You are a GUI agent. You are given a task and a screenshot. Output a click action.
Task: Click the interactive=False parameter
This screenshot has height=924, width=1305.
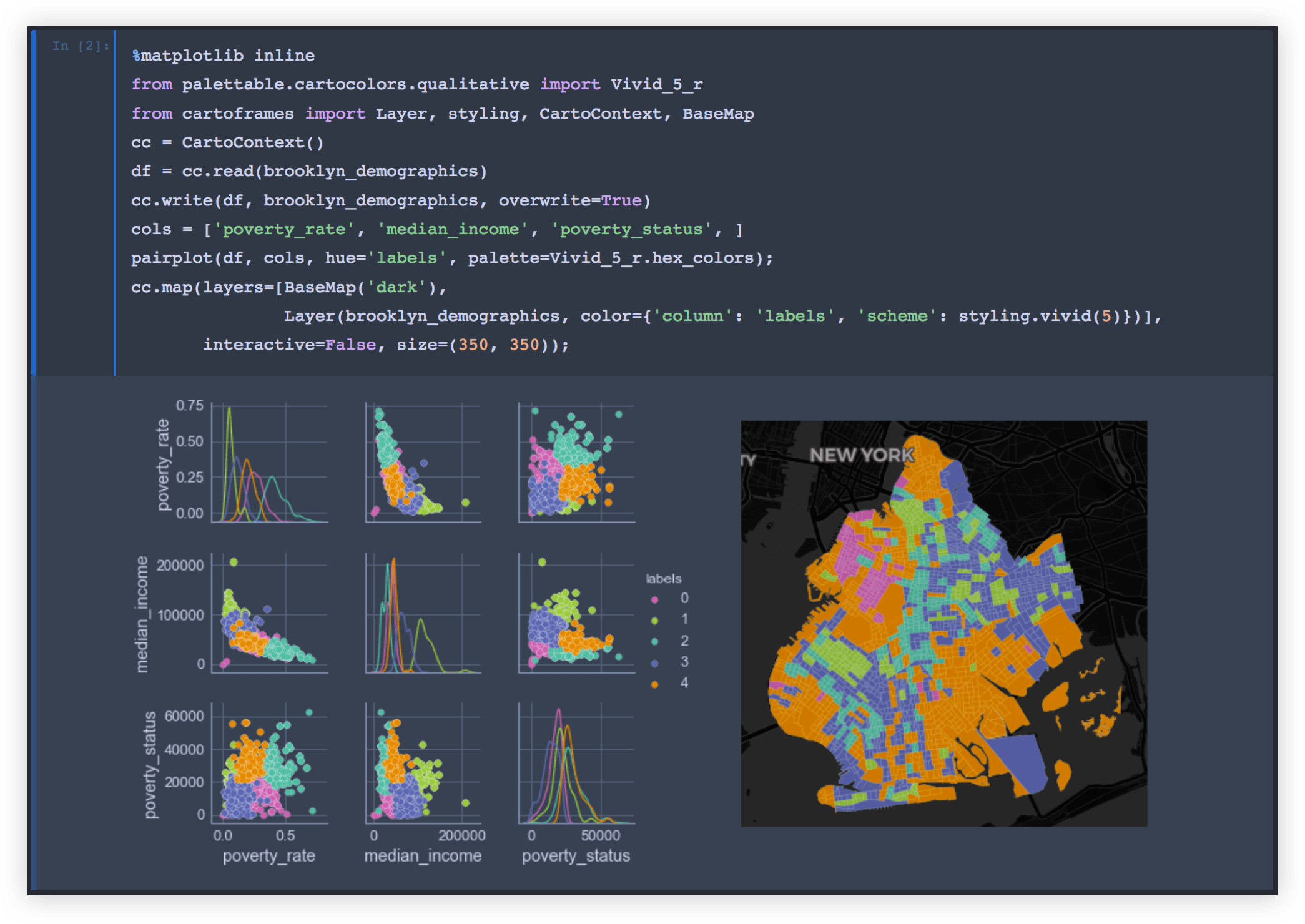pyautogui.click(x=289, y=344)
